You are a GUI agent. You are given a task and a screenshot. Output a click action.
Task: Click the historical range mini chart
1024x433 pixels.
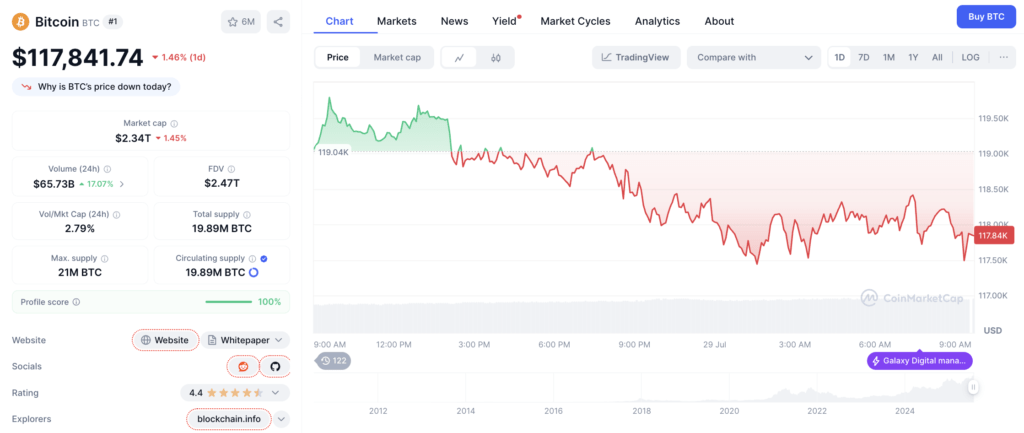(x=643, y=388)
